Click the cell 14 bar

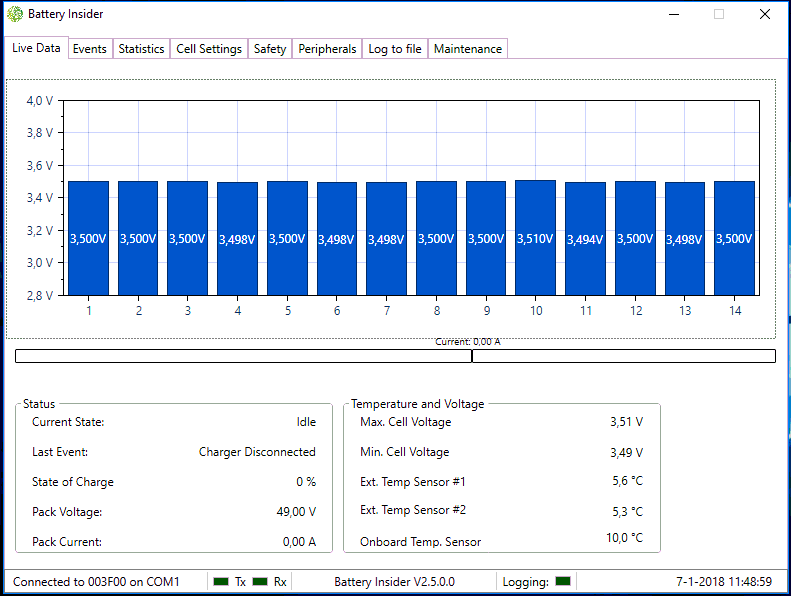pos(734,238)
